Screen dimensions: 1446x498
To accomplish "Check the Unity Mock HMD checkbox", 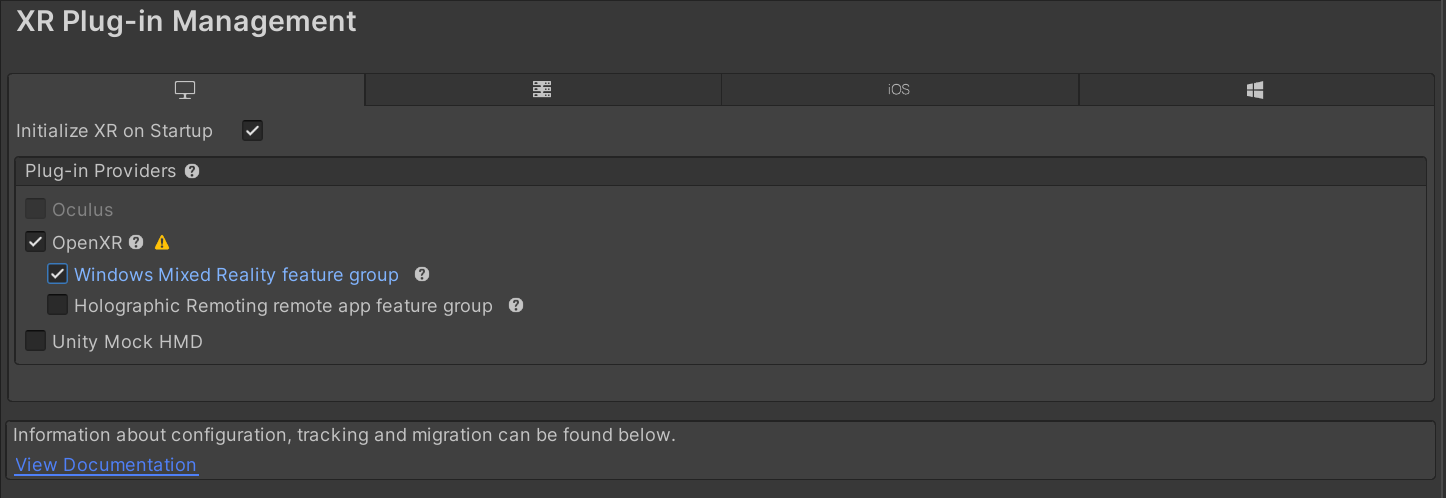I will (36, 341).
